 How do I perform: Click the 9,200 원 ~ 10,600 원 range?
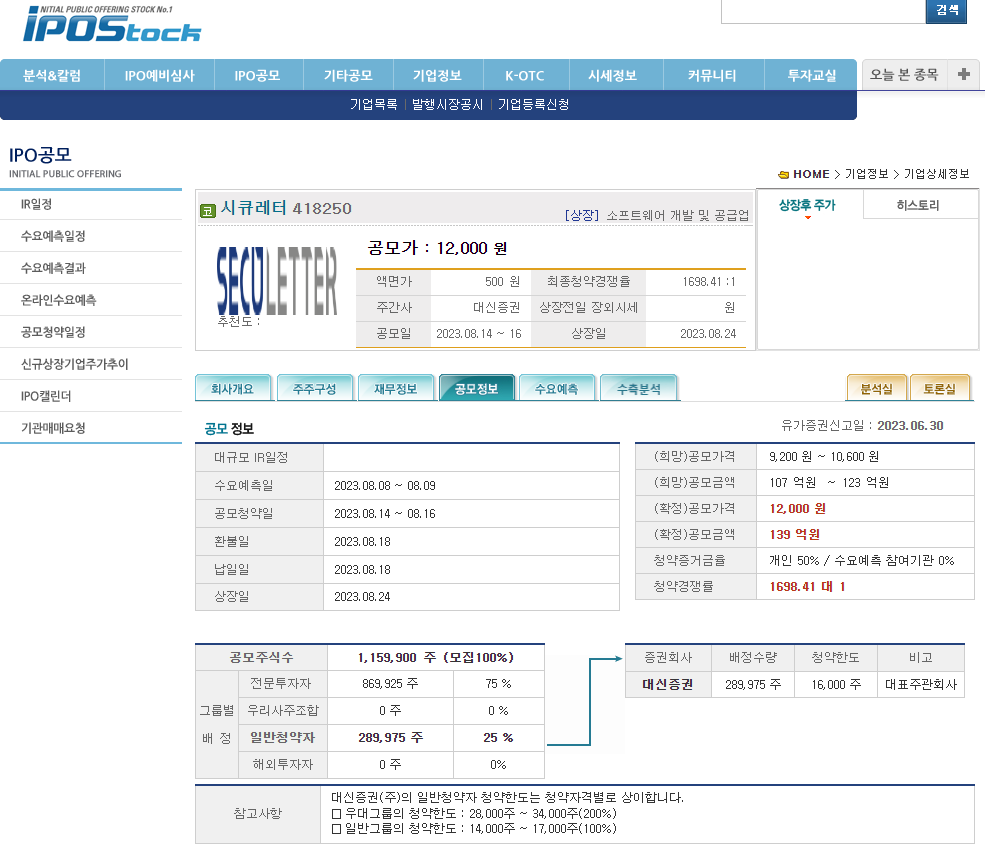pos(824,457)
